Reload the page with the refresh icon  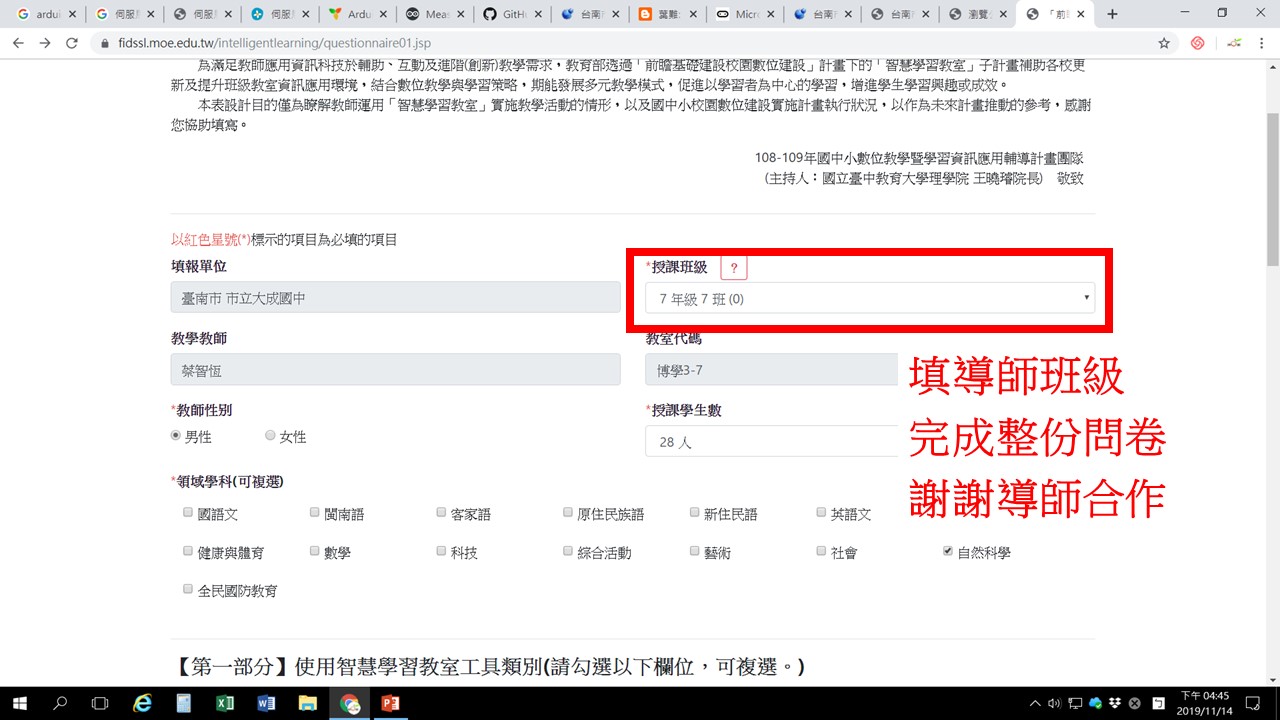[x=72, y=44]
